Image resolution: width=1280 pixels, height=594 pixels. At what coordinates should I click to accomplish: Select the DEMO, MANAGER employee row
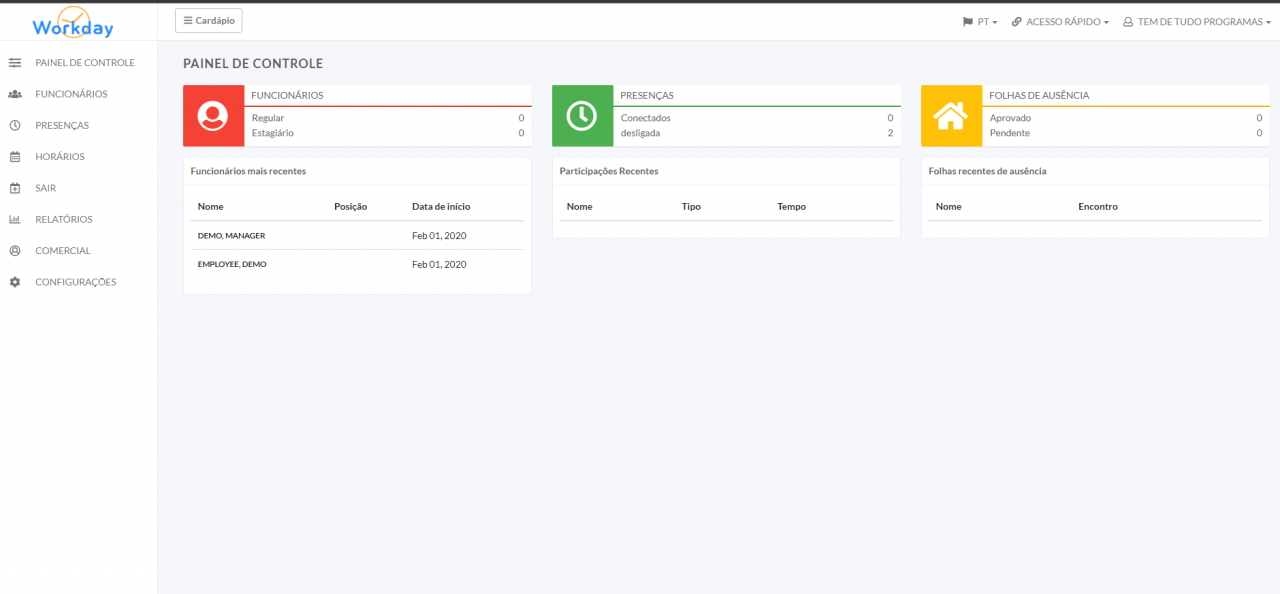231,236
